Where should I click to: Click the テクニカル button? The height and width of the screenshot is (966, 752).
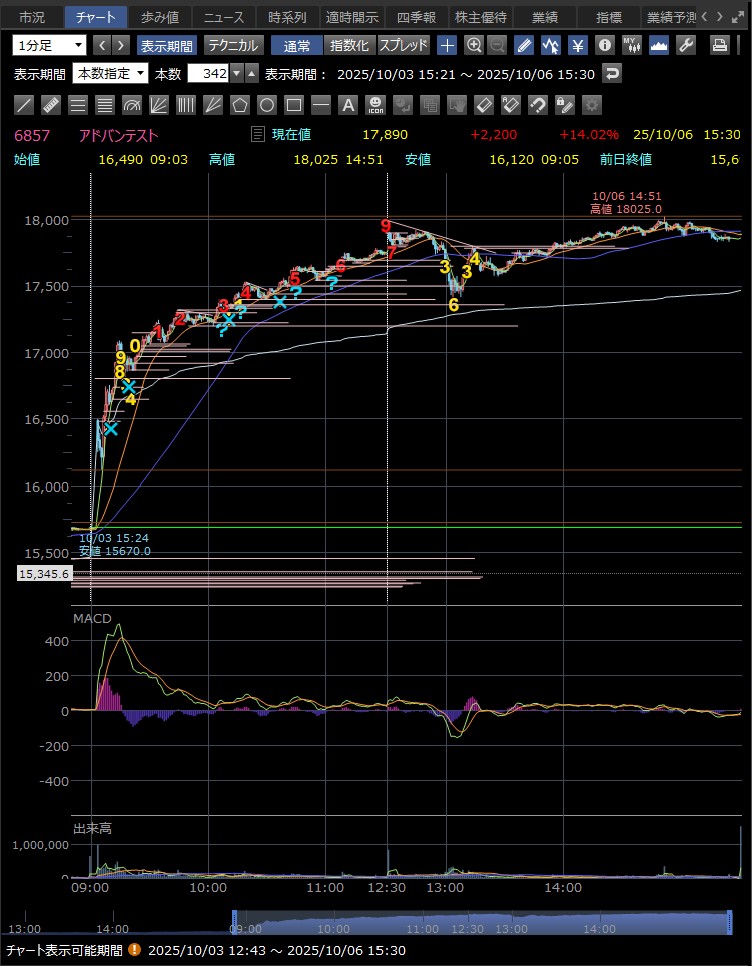coord(234,45)
